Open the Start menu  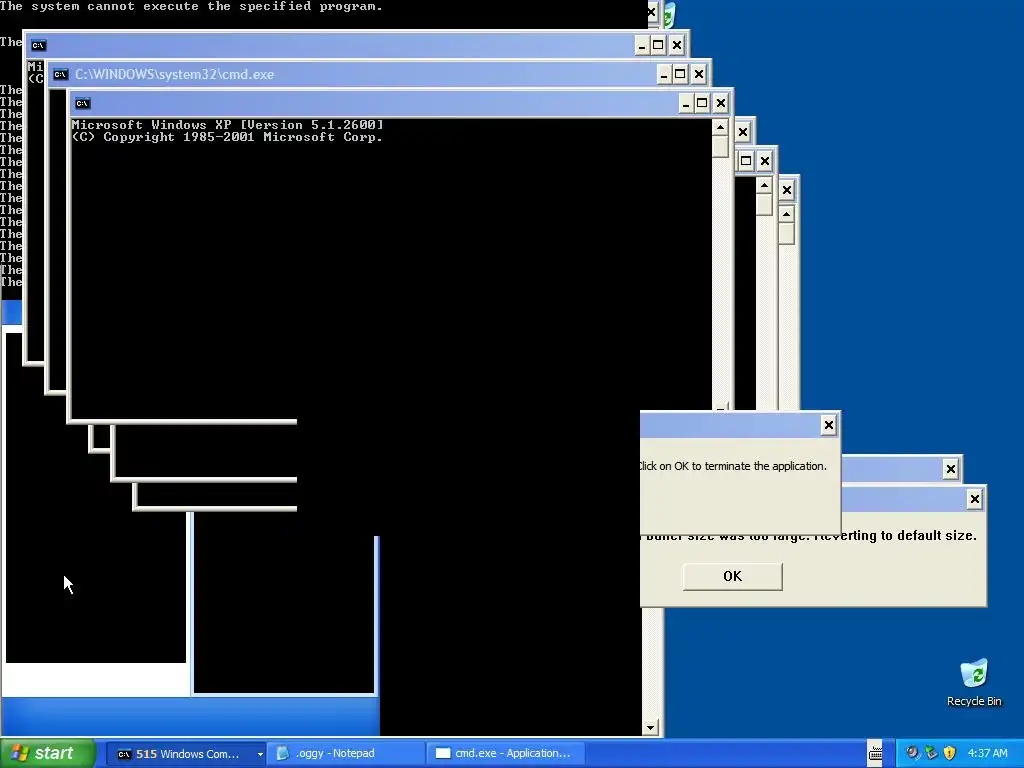47,753
